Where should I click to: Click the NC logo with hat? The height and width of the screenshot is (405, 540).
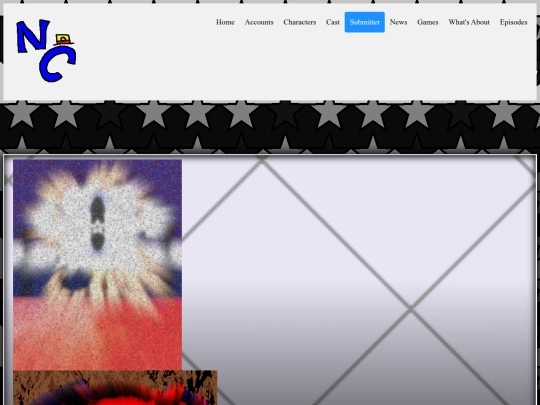(x=46, y=51)
